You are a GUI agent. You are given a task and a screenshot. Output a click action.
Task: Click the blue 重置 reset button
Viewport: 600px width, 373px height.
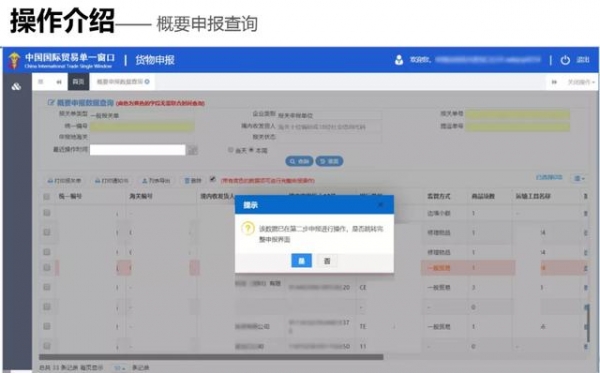(329, 161)
